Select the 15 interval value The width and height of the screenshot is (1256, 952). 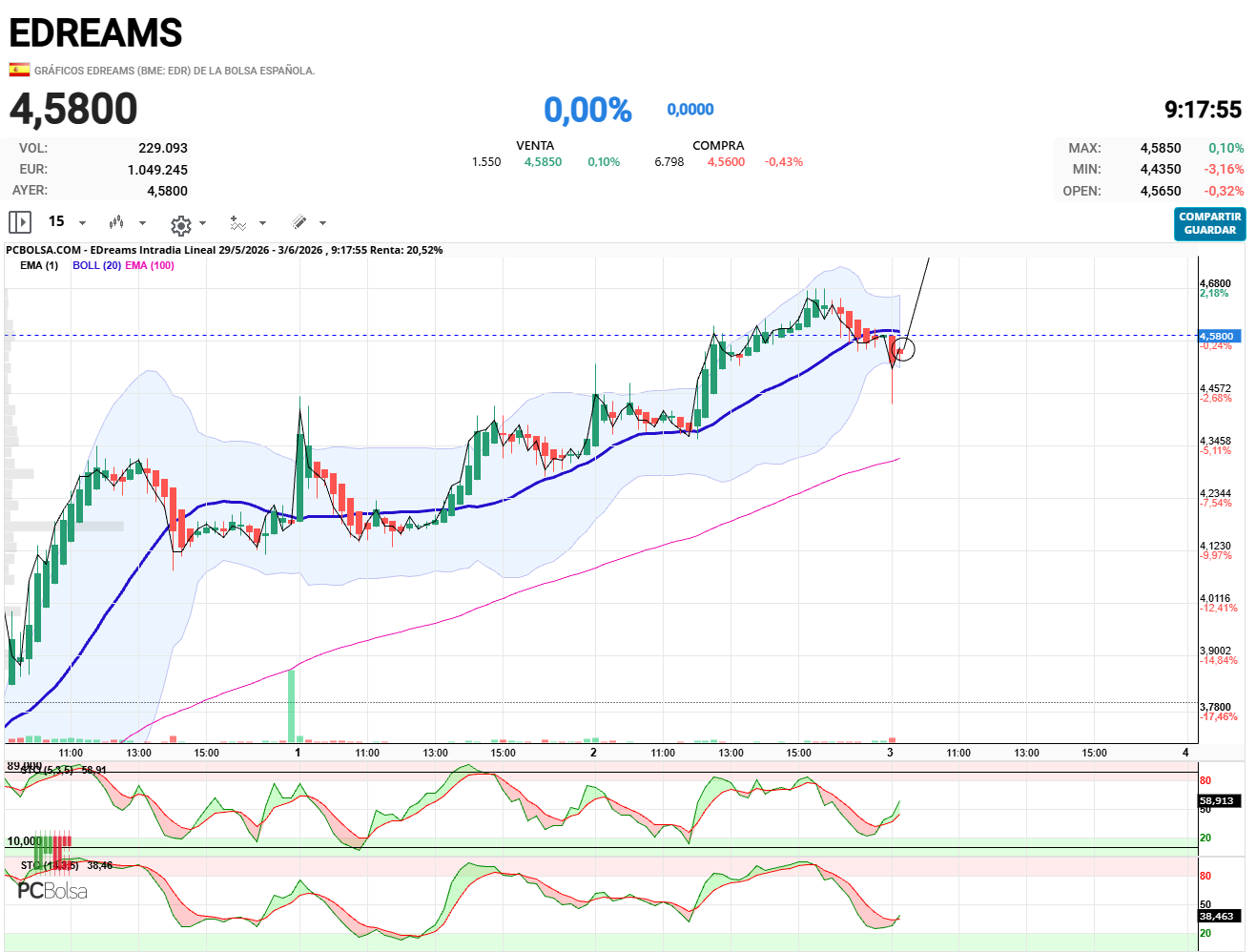coord(56,221)
